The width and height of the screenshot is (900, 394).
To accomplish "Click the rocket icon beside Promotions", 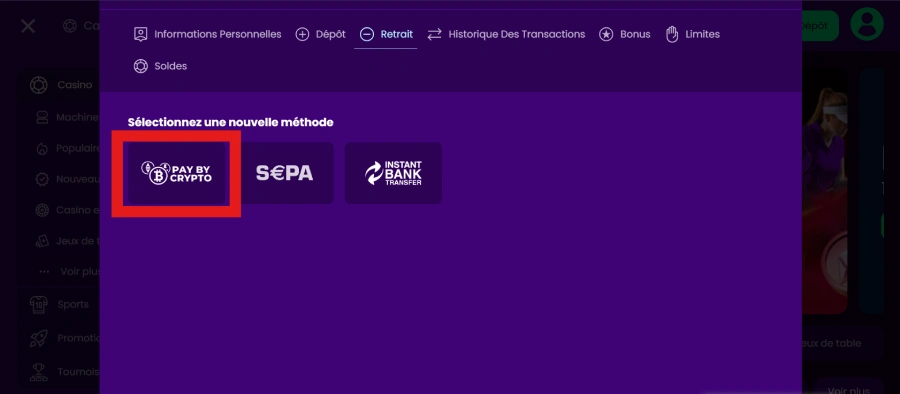I will [x=38, y=338].
